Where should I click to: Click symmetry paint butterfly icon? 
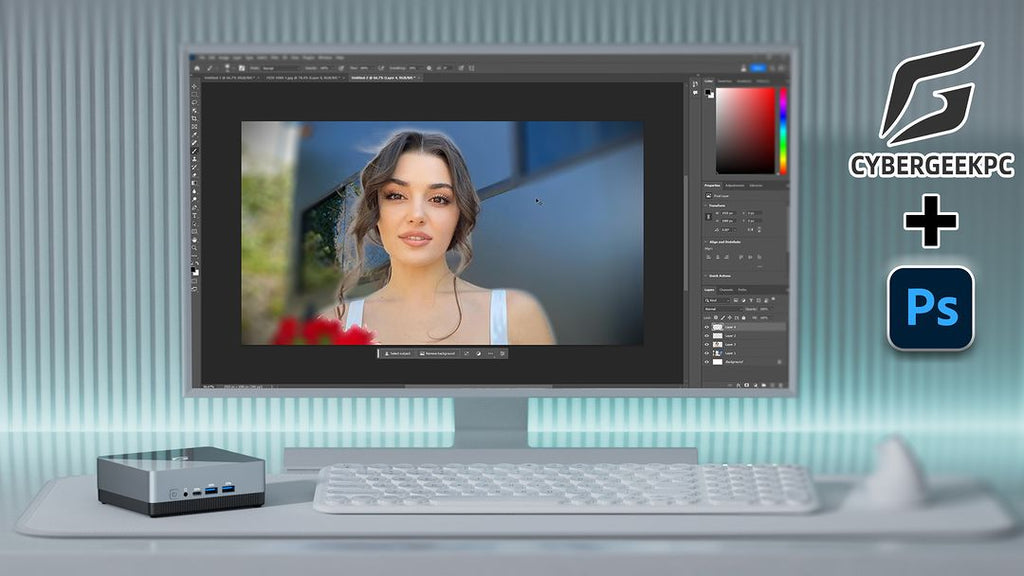[x=472, y=68]
